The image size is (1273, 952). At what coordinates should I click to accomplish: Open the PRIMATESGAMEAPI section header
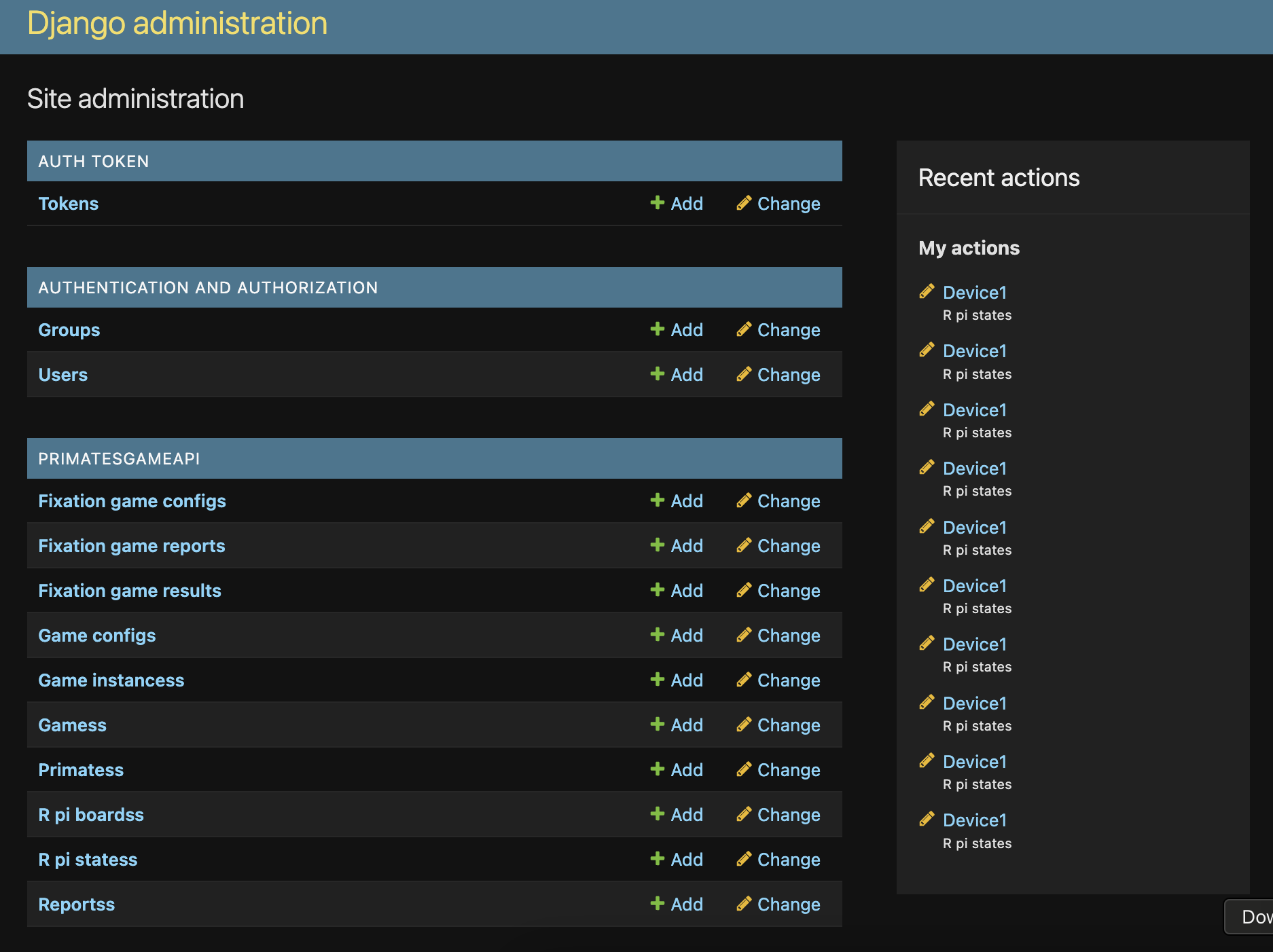[x=119, y=459]
